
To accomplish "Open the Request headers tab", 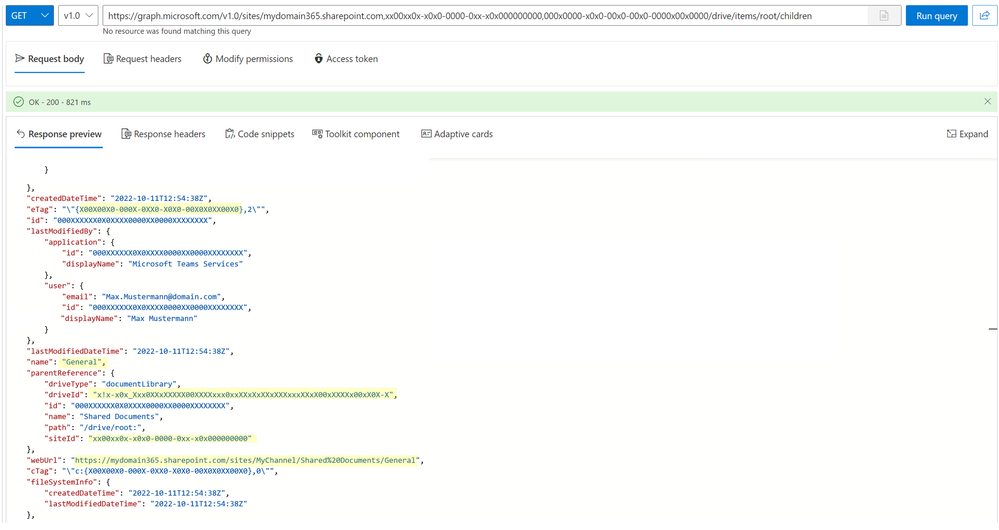I will click(143, 59).
